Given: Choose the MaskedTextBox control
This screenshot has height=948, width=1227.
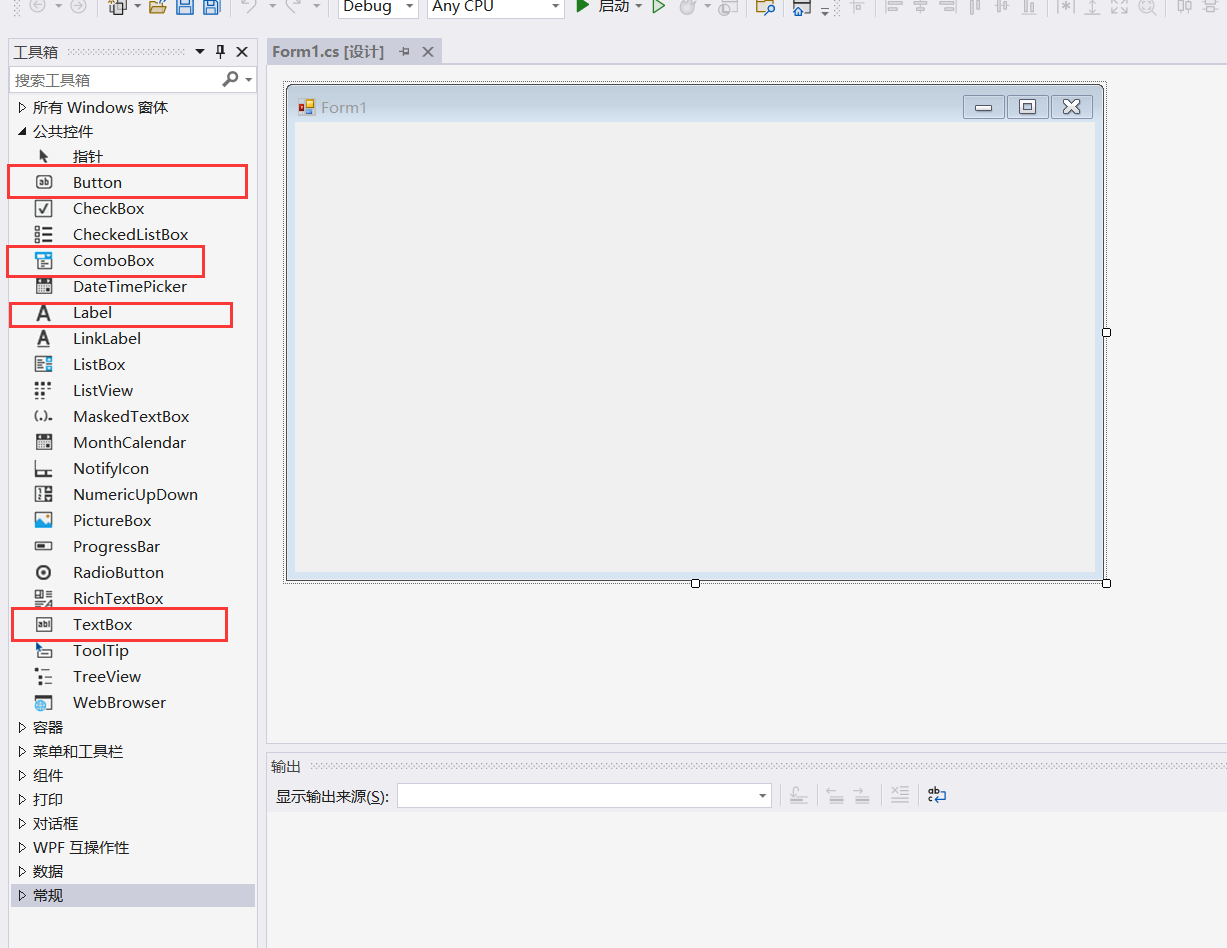Looking at the screenshot, I should click(132, 416).
